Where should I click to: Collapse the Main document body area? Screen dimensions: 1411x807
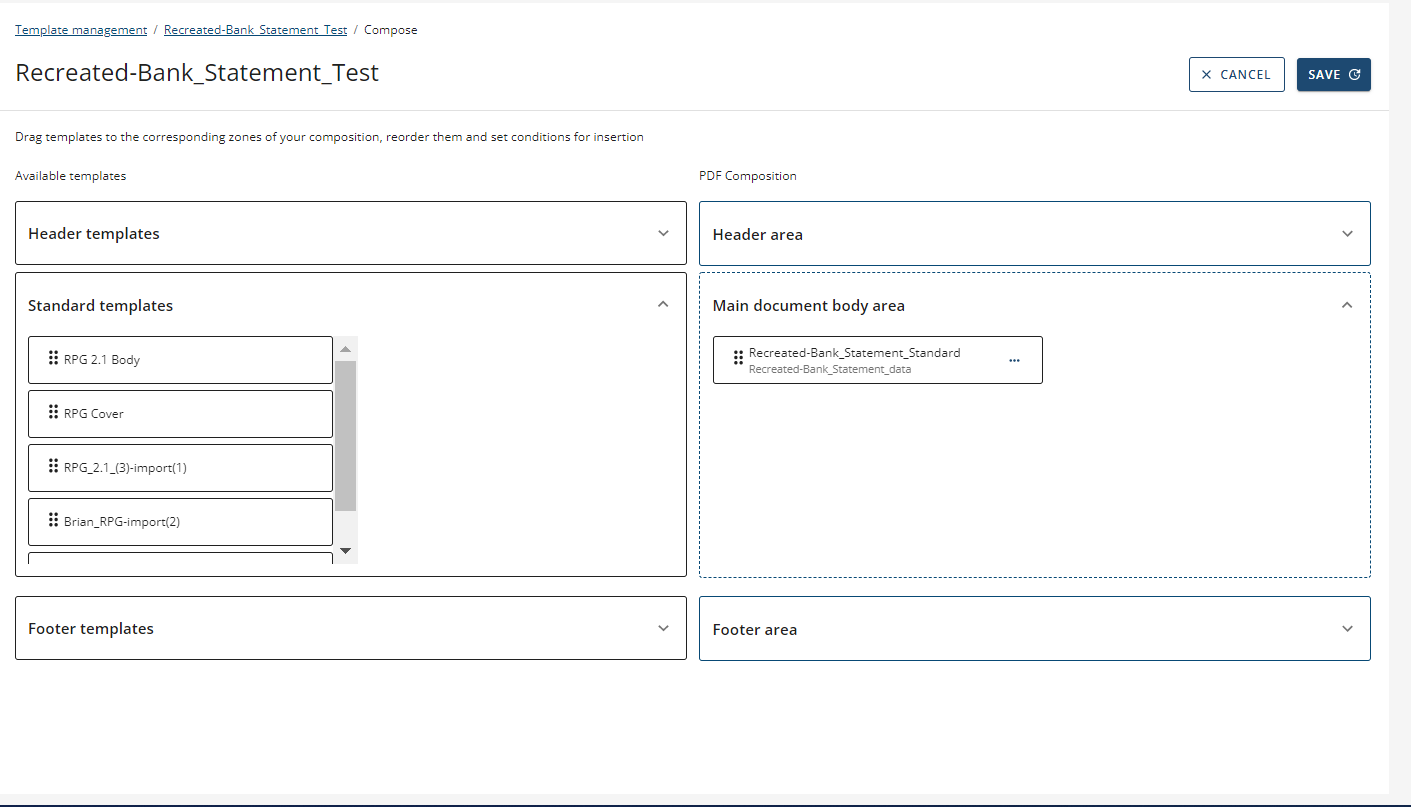click(1347, 305)
